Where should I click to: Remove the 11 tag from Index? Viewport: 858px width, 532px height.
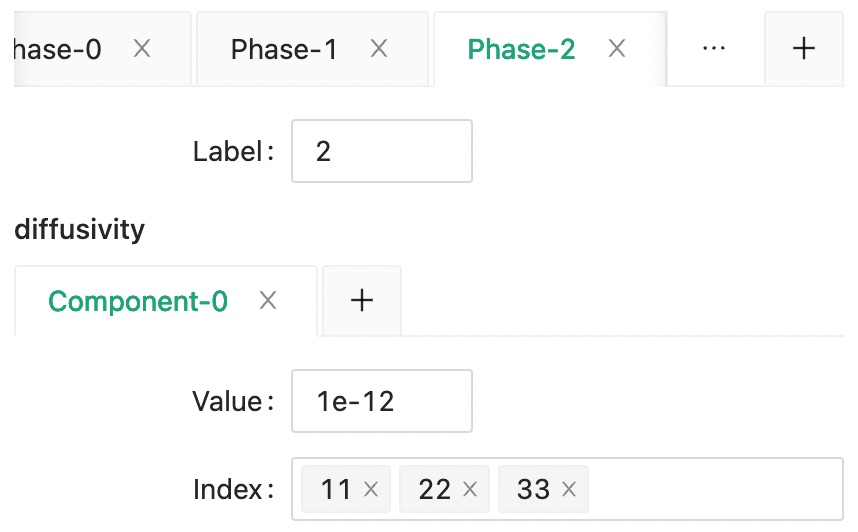coord(371,489)
